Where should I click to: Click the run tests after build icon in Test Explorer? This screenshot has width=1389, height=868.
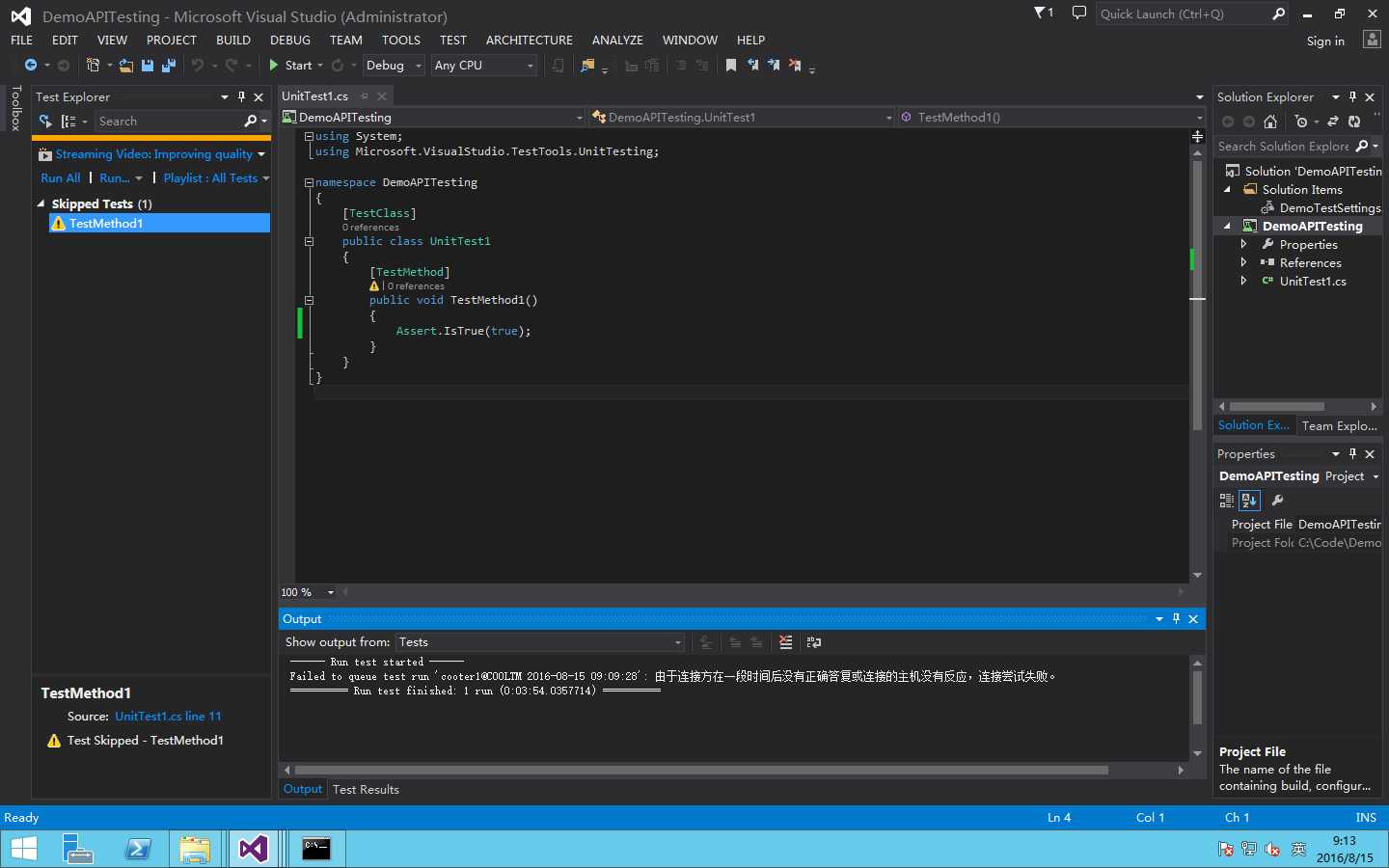click(45, 122)
